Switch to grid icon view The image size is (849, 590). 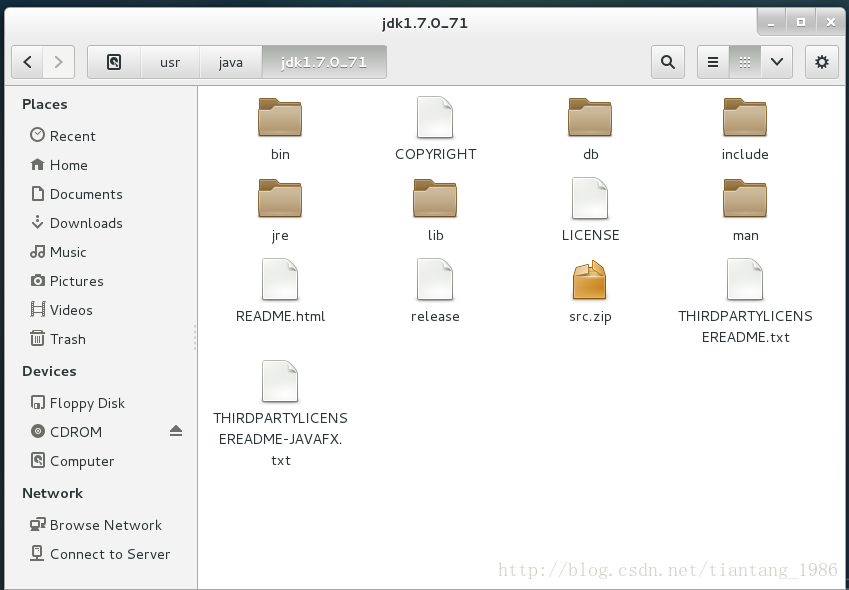pyautogui.click(x=745, y=62)
